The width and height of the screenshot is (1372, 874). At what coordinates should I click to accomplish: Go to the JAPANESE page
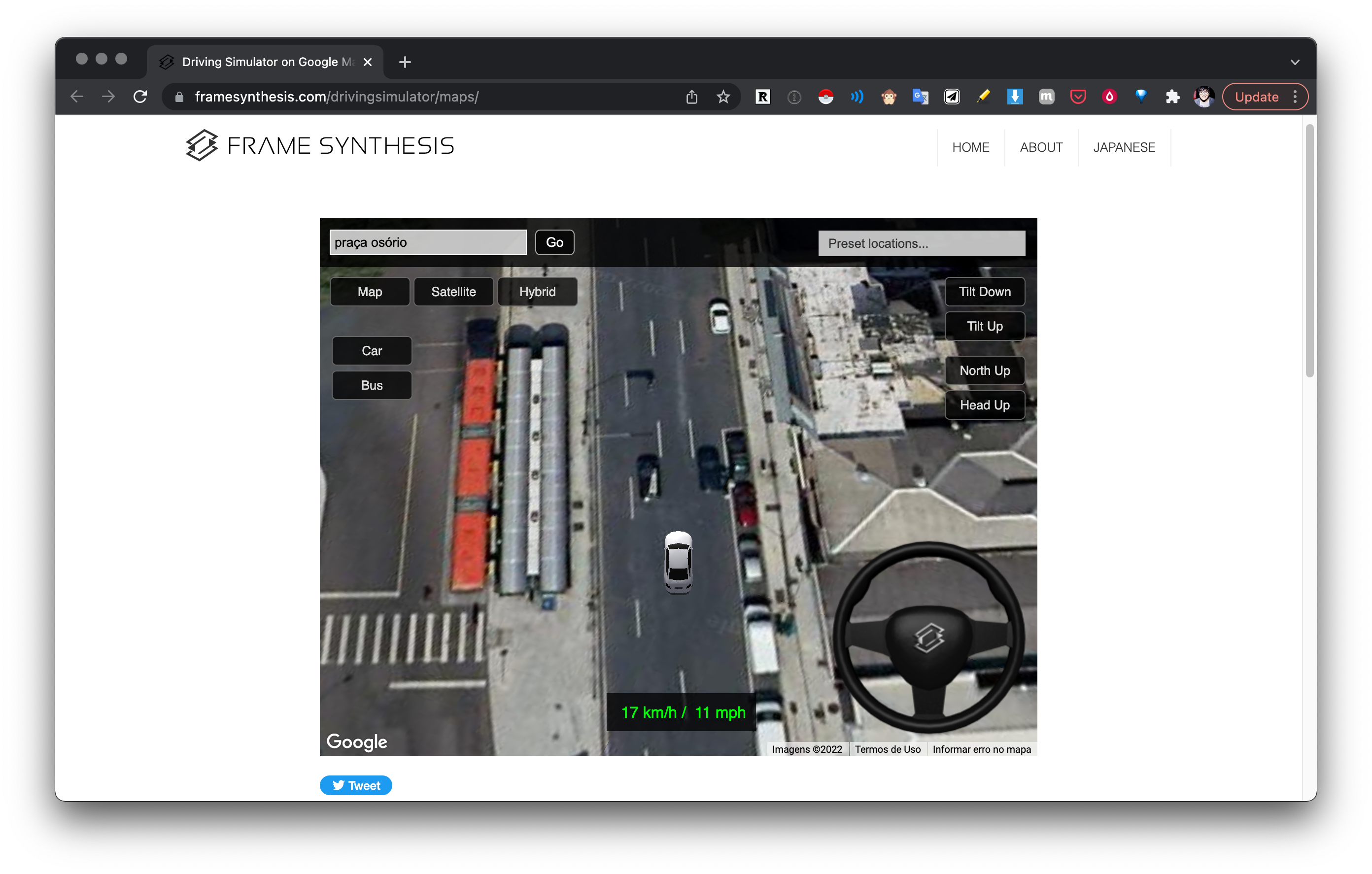point(1124,147)
